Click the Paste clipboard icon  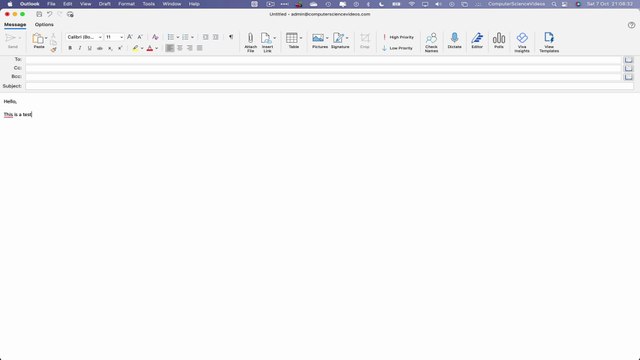coord(38,39)
